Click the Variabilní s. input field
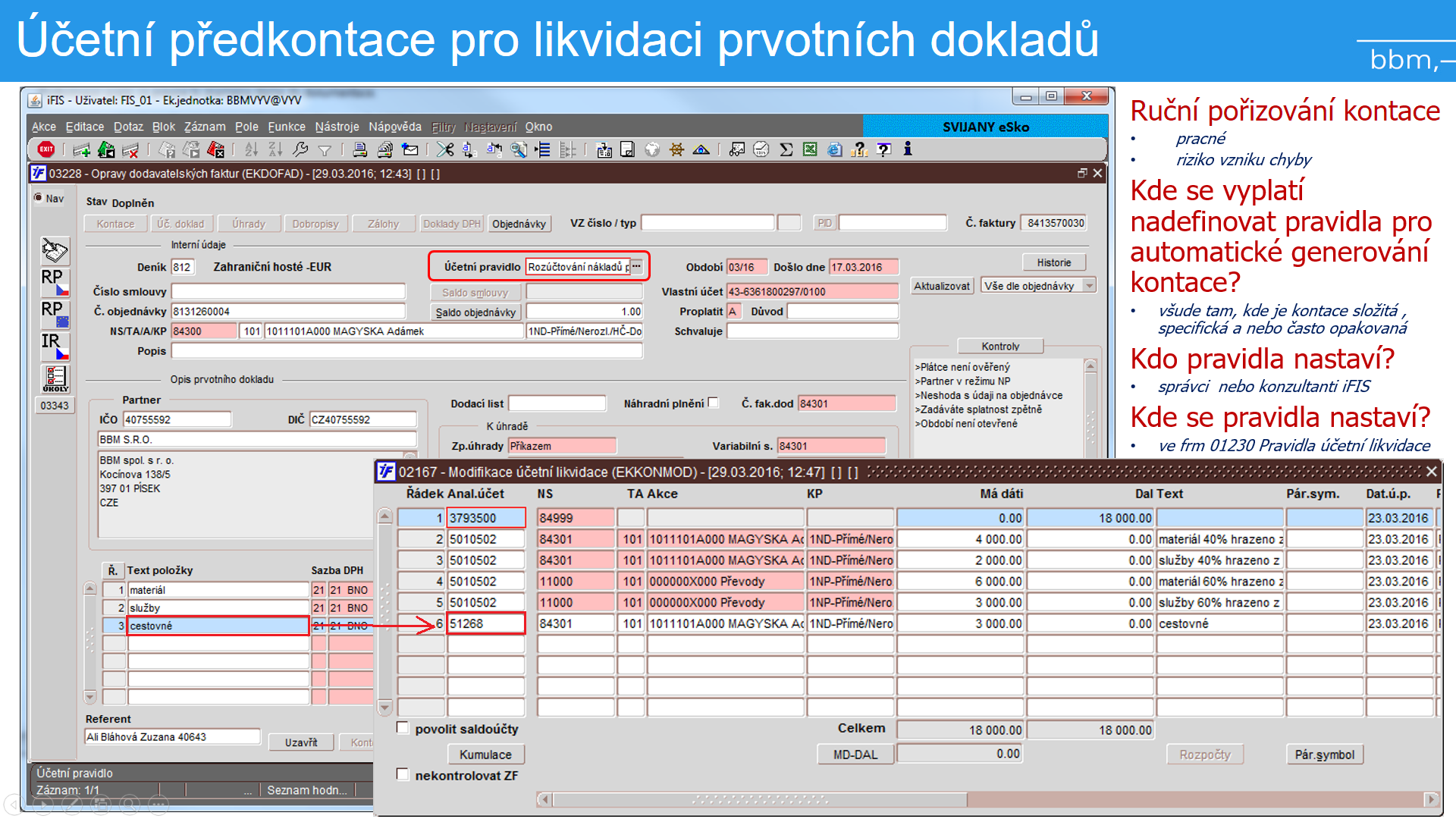 click(x=831, y=446)
